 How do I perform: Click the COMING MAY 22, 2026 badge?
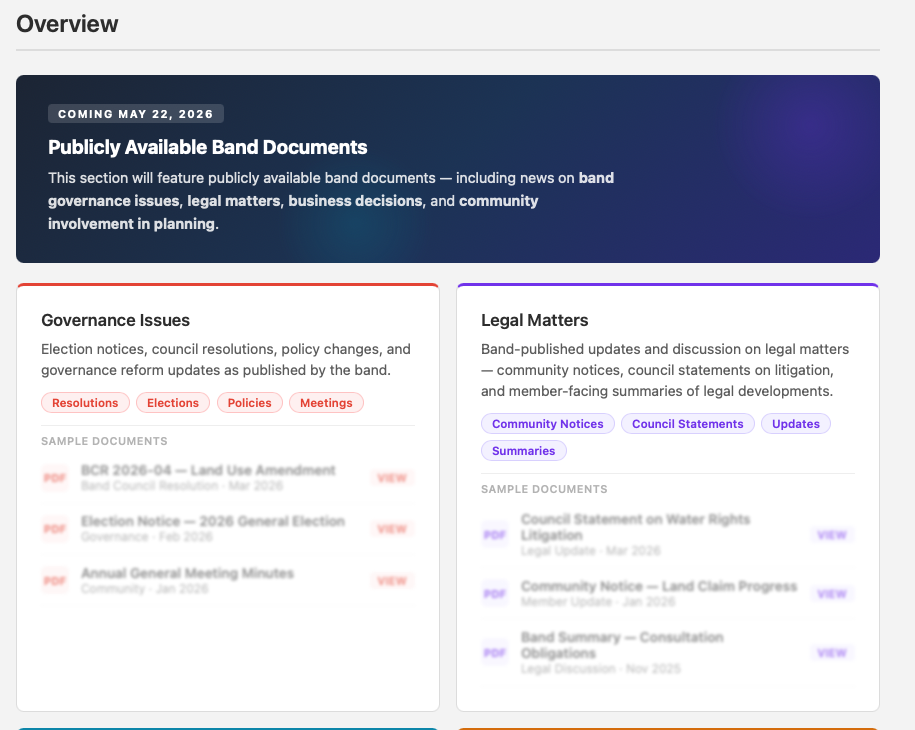135,113
